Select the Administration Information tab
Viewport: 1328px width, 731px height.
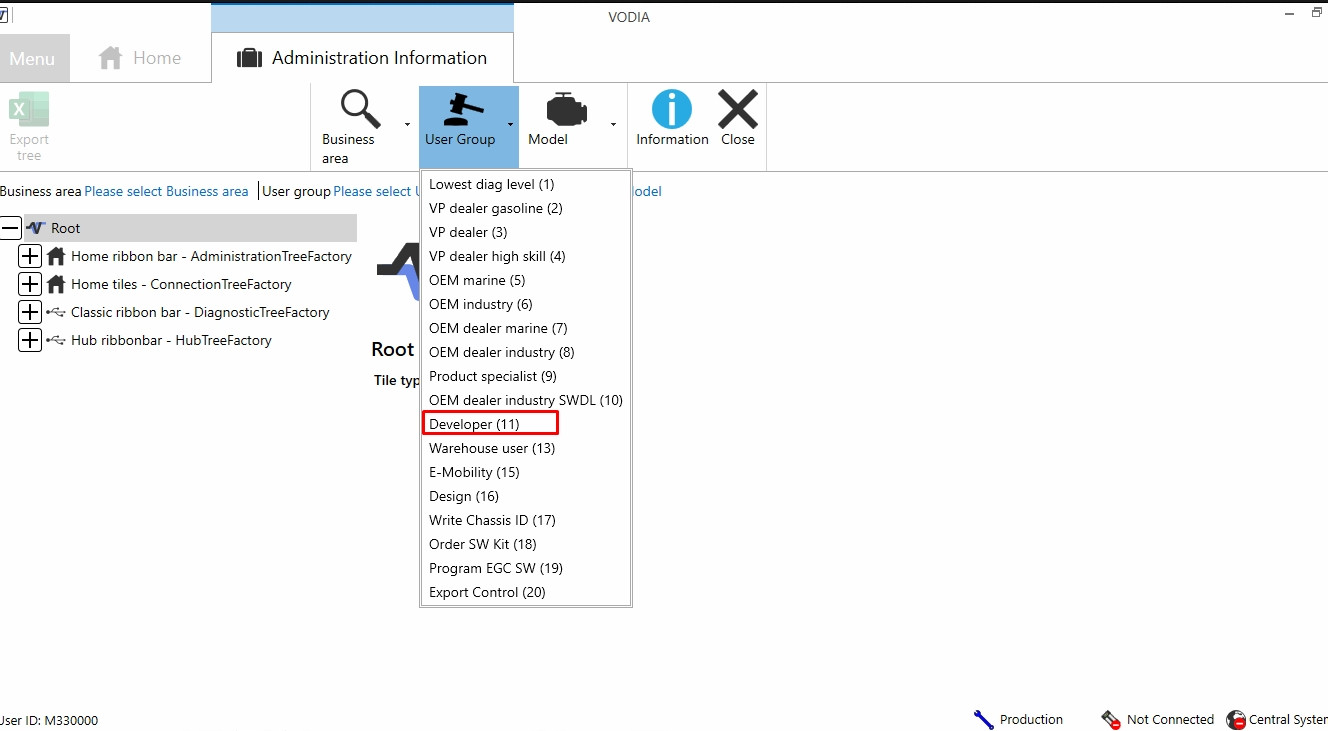(x=362, y=58)
